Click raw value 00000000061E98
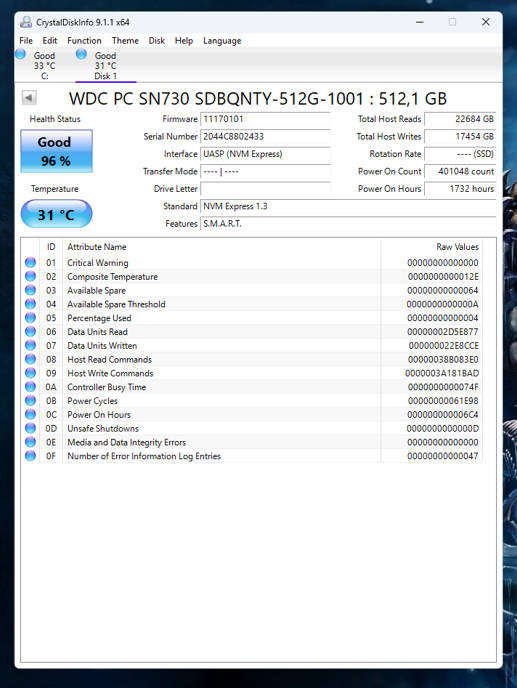 point(443,401)
